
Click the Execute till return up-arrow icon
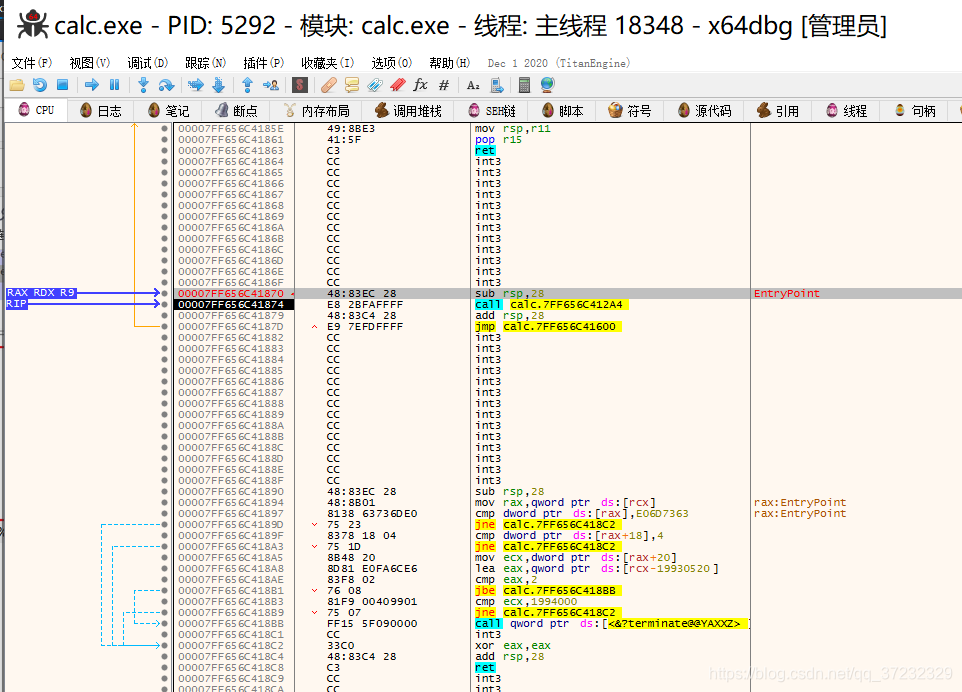pyautogui.click(x=247, y=85)
